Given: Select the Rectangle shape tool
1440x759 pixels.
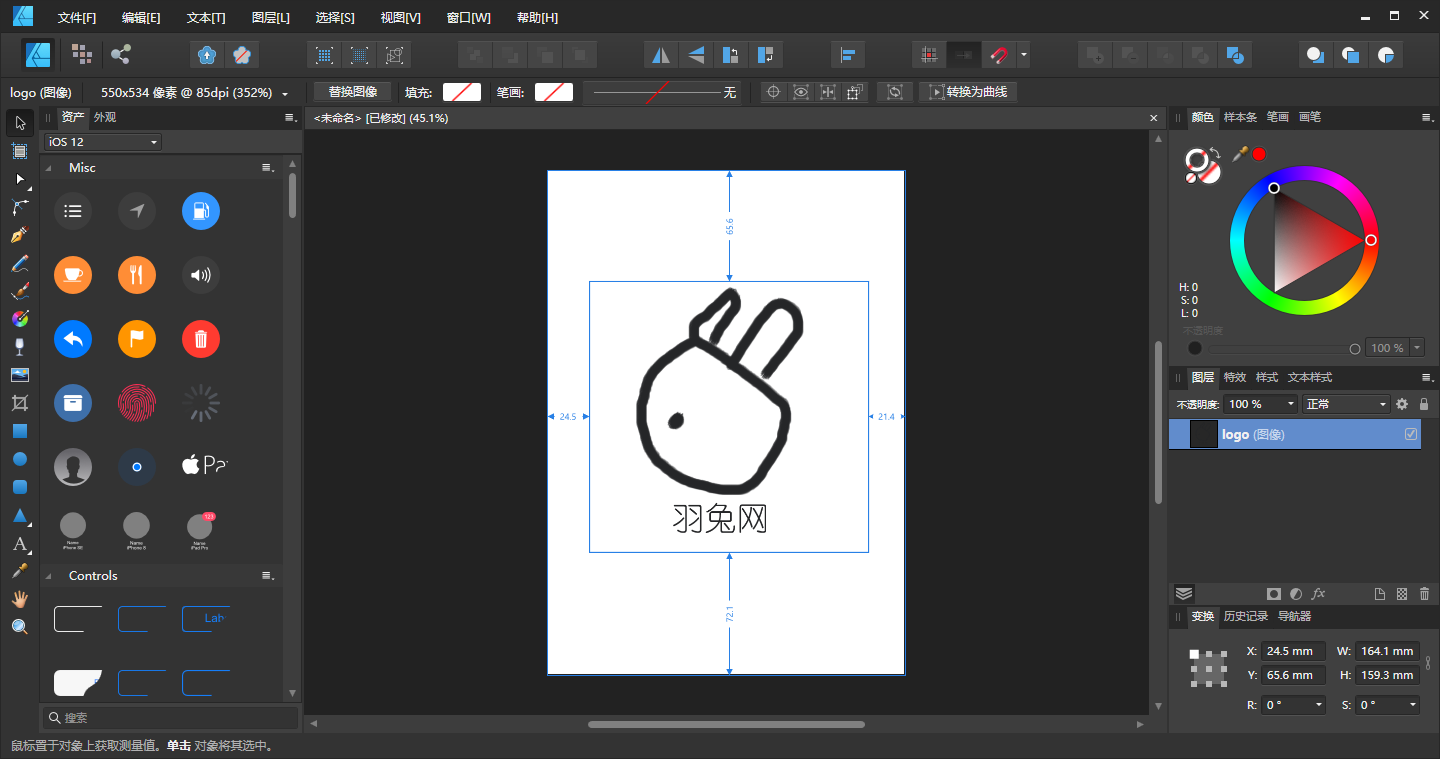Looking at the screenshot, I should pos(20,431).
